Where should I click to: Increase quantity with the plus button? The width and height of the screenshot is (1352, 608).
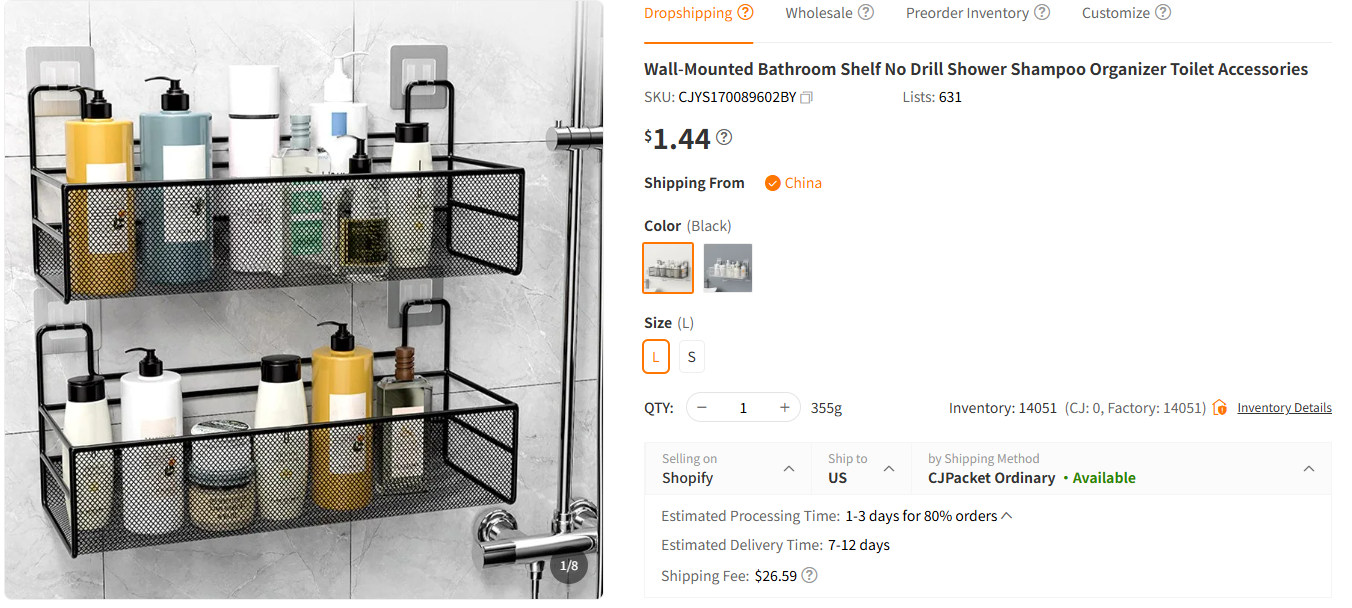point(784,407)
